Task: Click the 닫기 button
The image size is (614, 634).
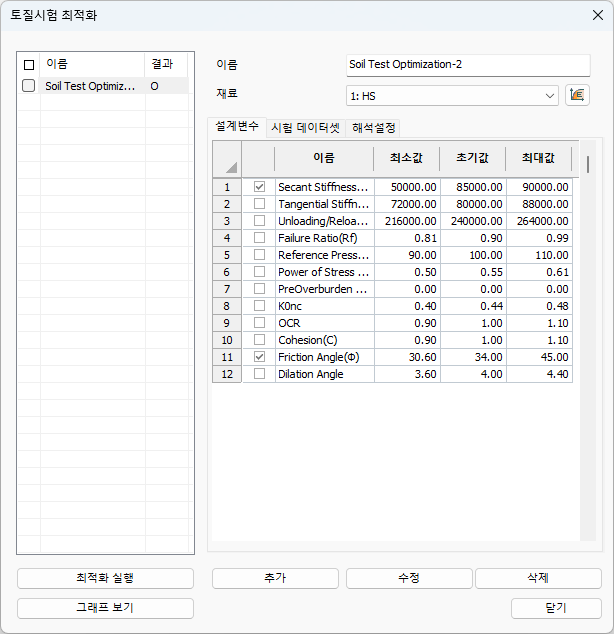Action: coord(556,608)
